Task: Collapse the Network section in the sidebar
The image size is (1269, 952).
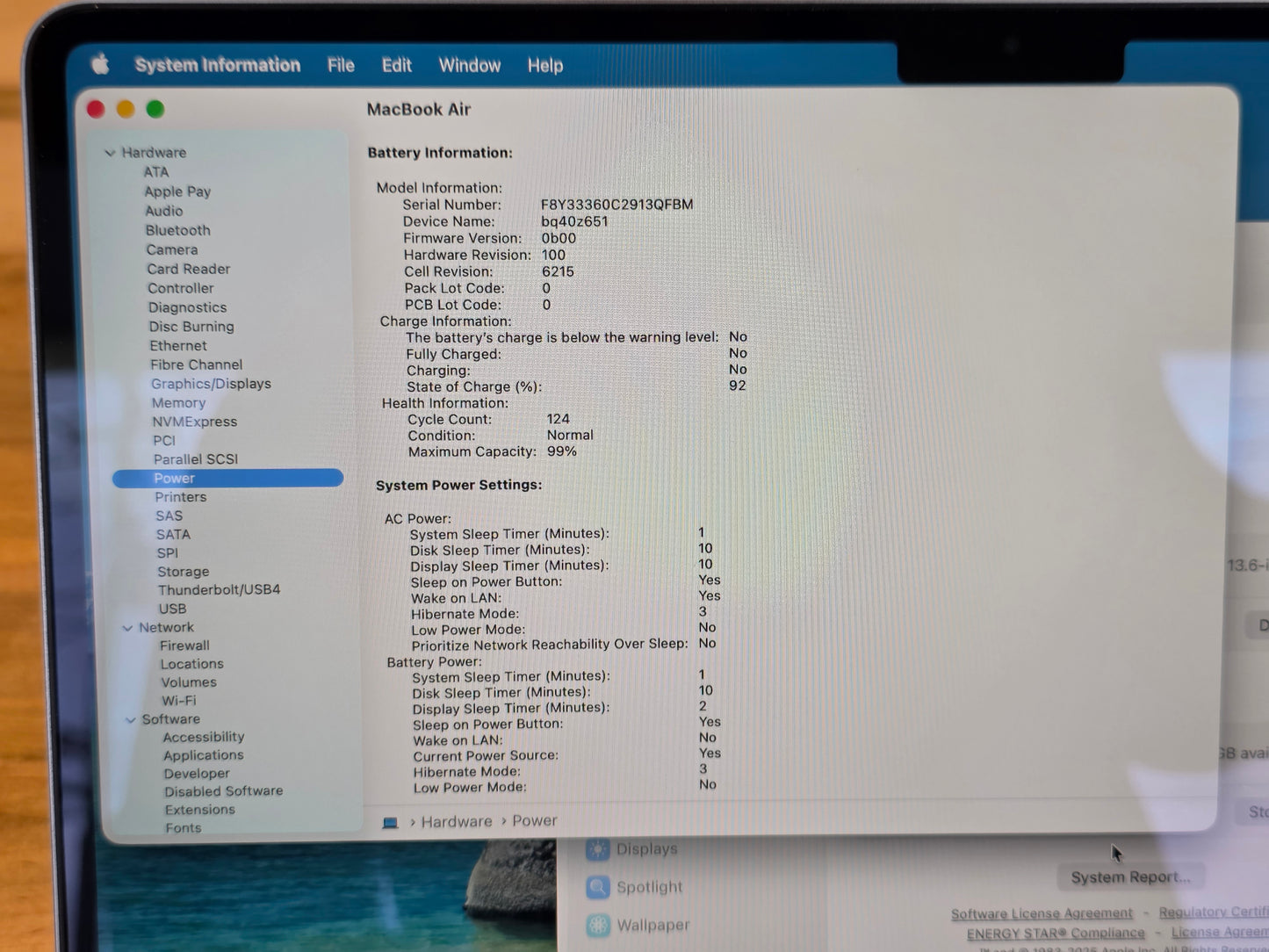Action: click(128, 627)
